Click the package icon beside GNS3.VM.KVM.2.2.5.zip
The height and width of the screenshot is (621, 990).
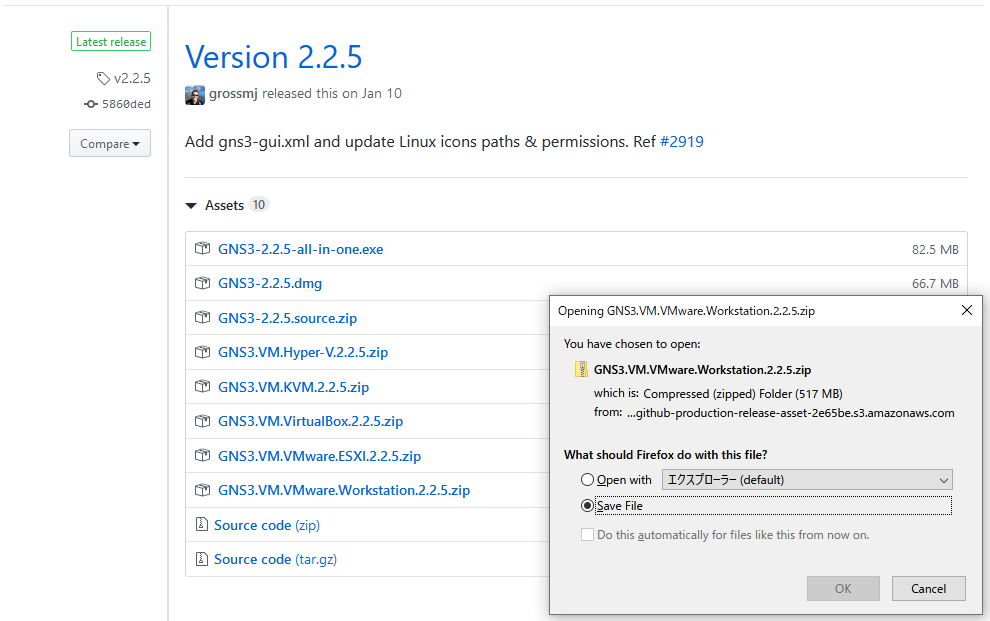202,386
